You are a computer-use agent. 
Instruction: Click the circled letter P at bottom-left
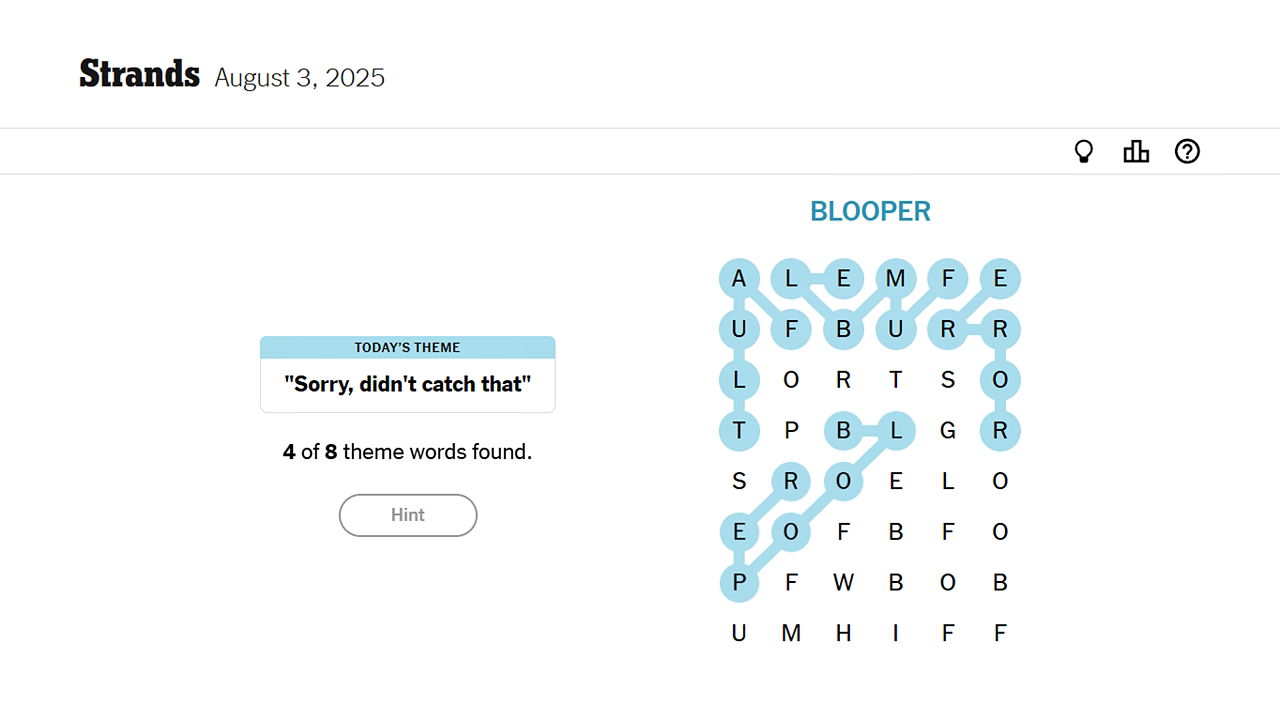740,582
